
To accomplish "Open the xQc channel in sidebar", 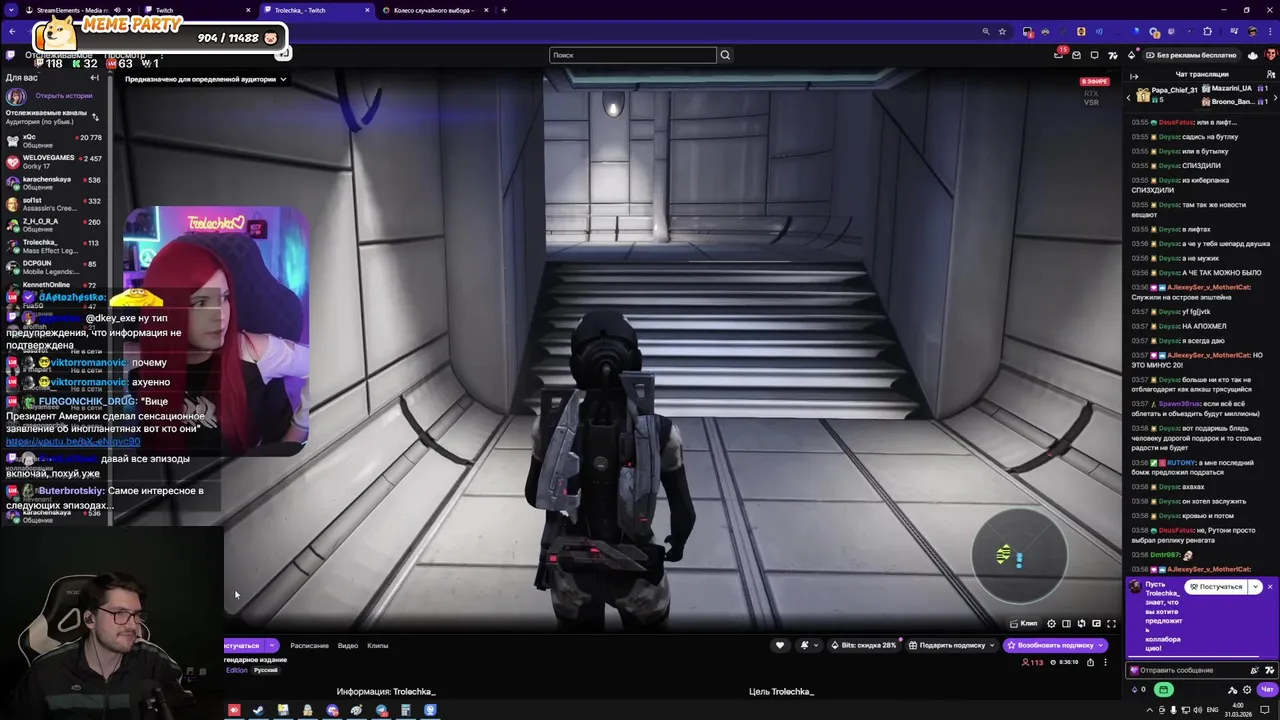I will 55,141.
